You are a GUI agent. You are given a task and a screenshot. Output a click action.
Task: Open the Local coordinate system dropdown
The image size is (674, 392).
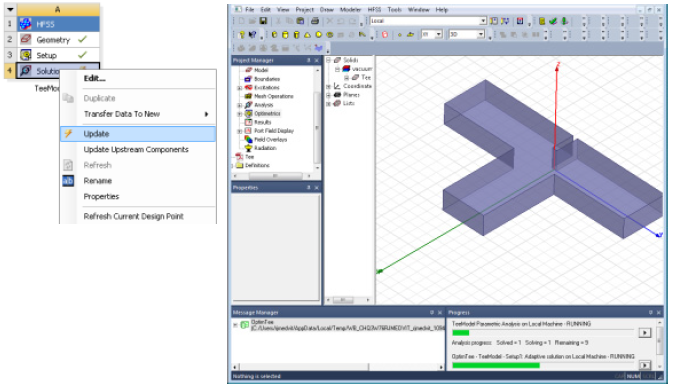click(483, 21)
